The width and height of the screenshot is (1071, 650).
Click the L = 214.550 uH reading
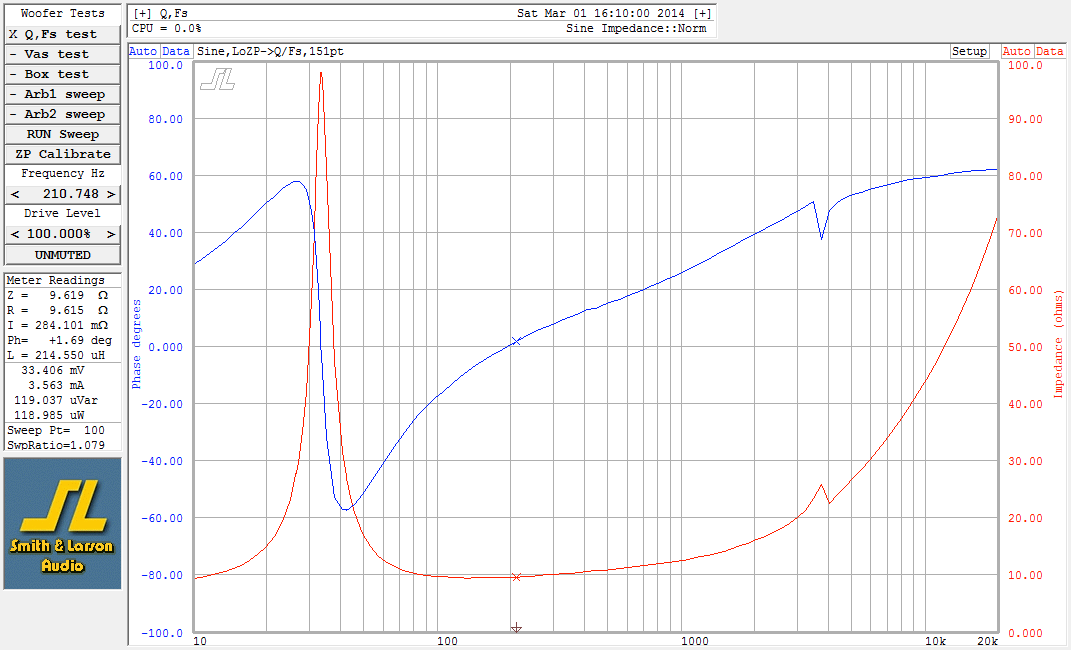56,355
